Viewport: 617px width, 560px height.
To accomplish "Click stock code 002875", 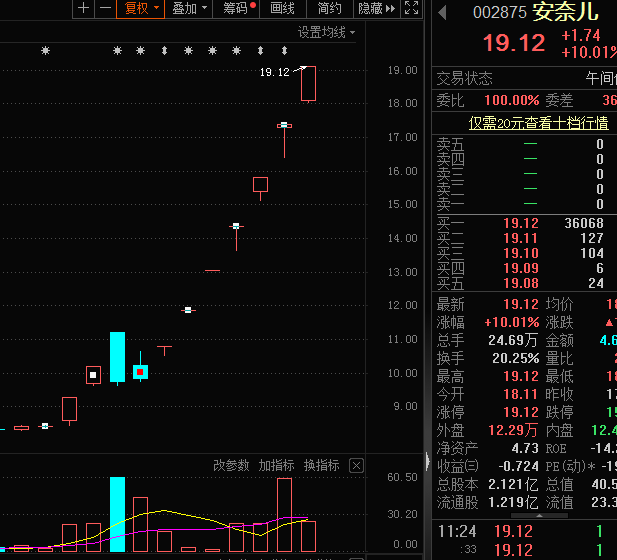I will pyautogui.click(x=499, y=13).
